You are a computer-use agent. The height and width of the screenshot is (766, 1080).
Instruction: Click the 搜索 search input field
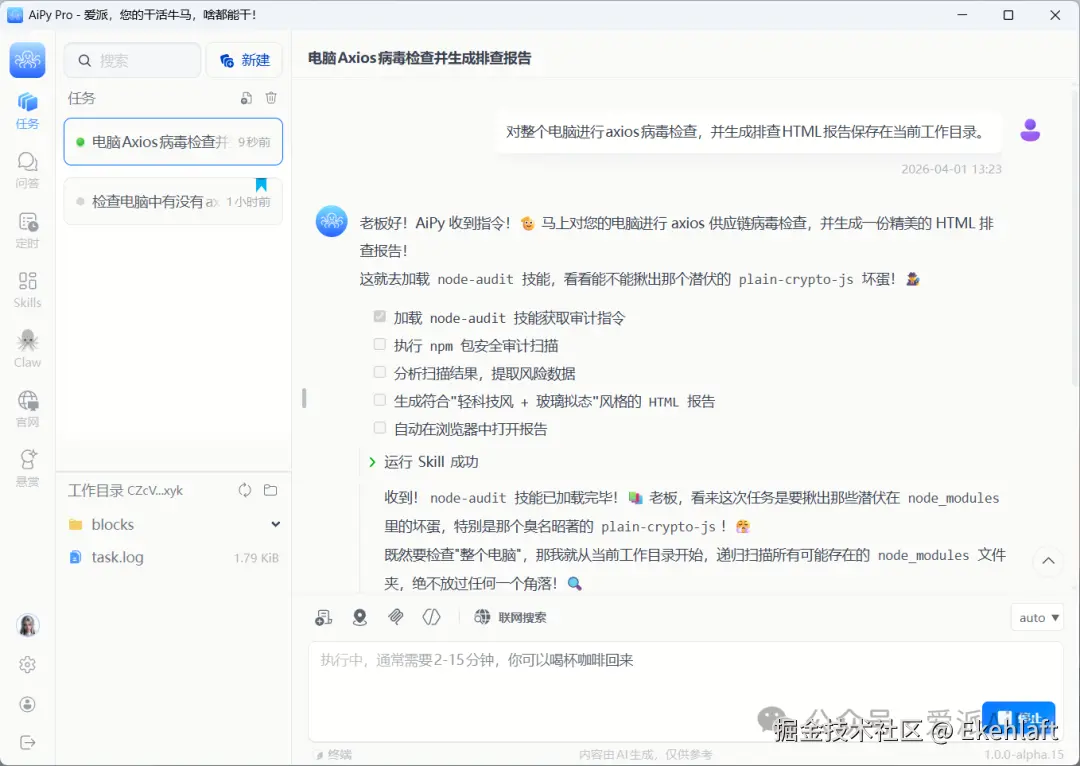pyautogui.click(x=133, y=61)
